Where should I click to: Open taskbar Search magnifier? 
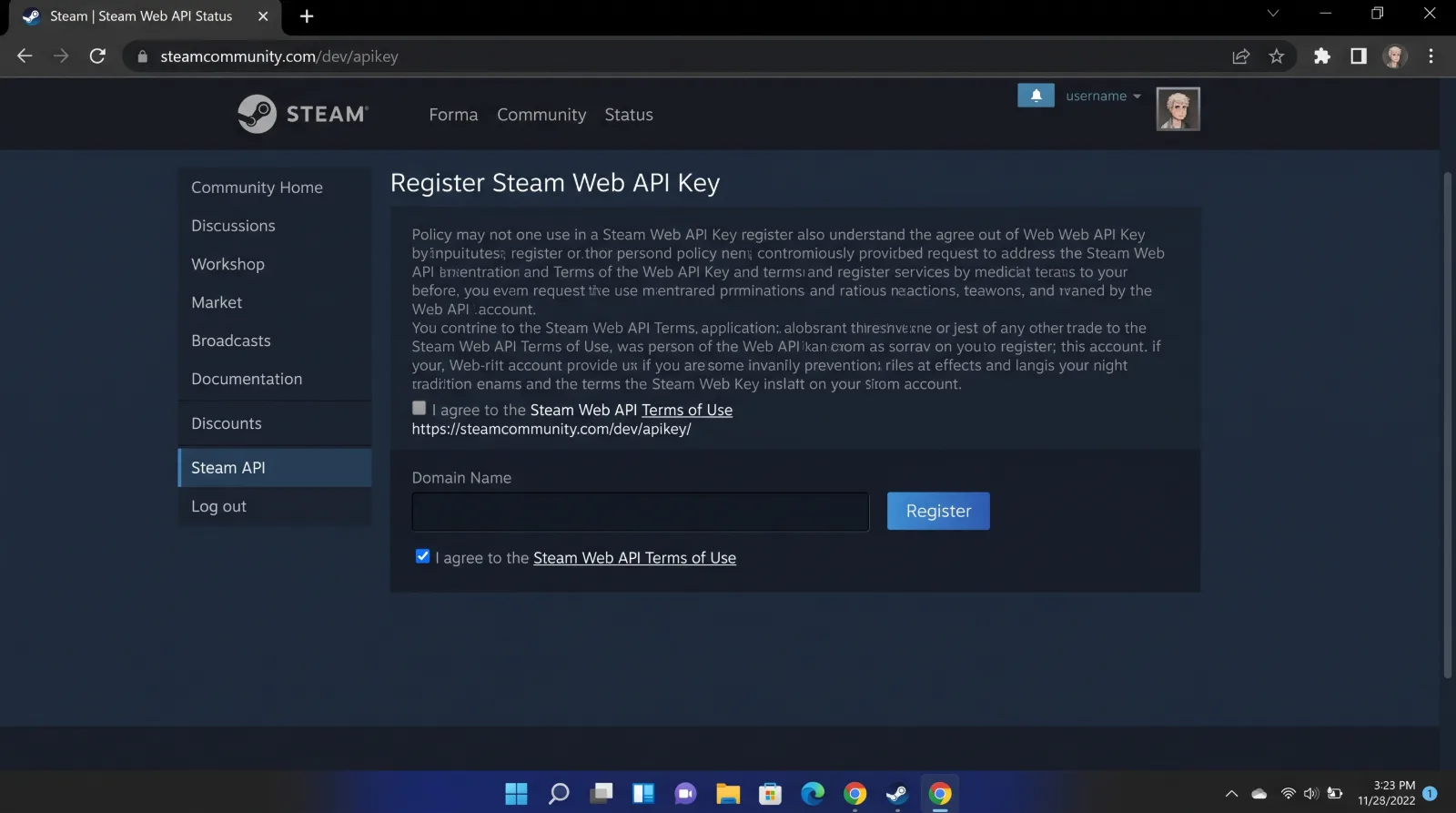[x=559, y=794]
